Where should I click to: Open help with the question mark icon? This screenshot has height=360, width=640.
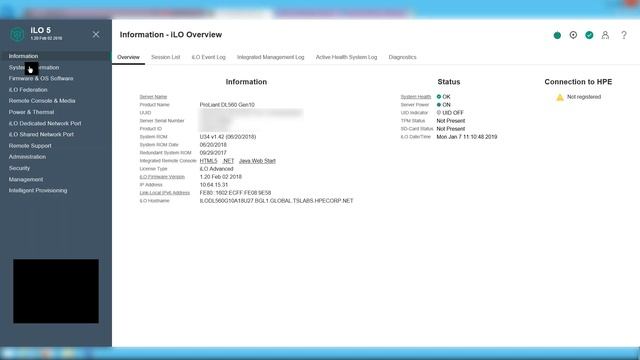tap(624, 35)
